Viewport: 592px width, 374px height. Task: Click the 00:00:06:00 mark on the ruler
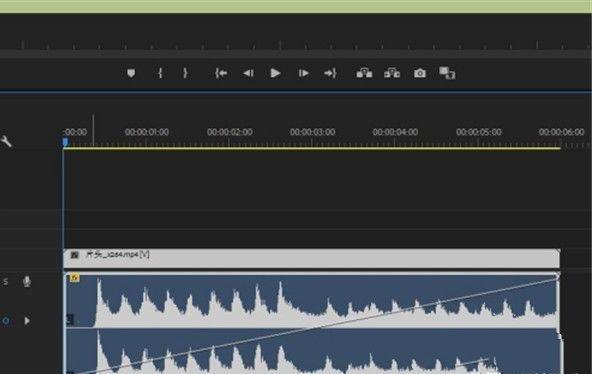click(x=561, y=132)
